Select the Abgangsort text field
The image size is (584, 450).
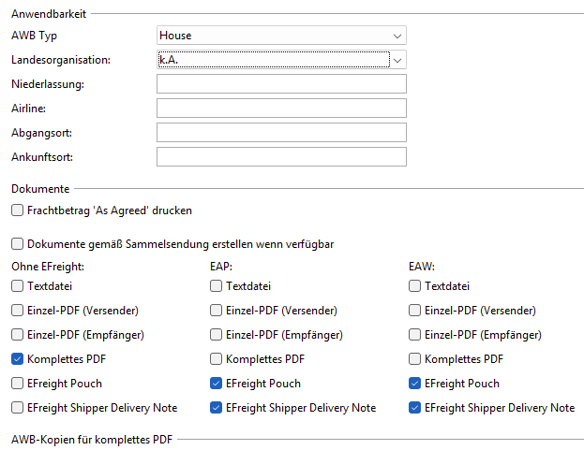[x=281, y=133]
